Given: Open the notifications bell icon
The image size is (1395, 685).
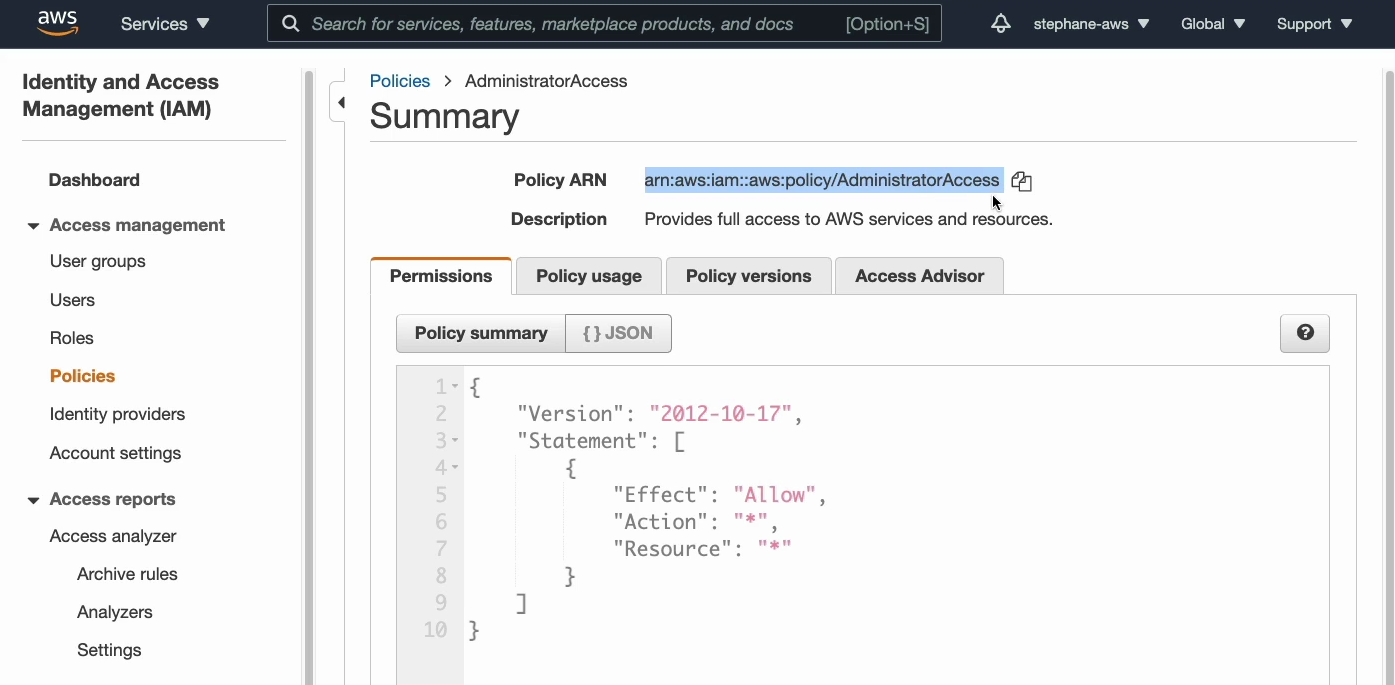Looking at the screenshot, I should pyautogui.click(x=1001, y=24).
